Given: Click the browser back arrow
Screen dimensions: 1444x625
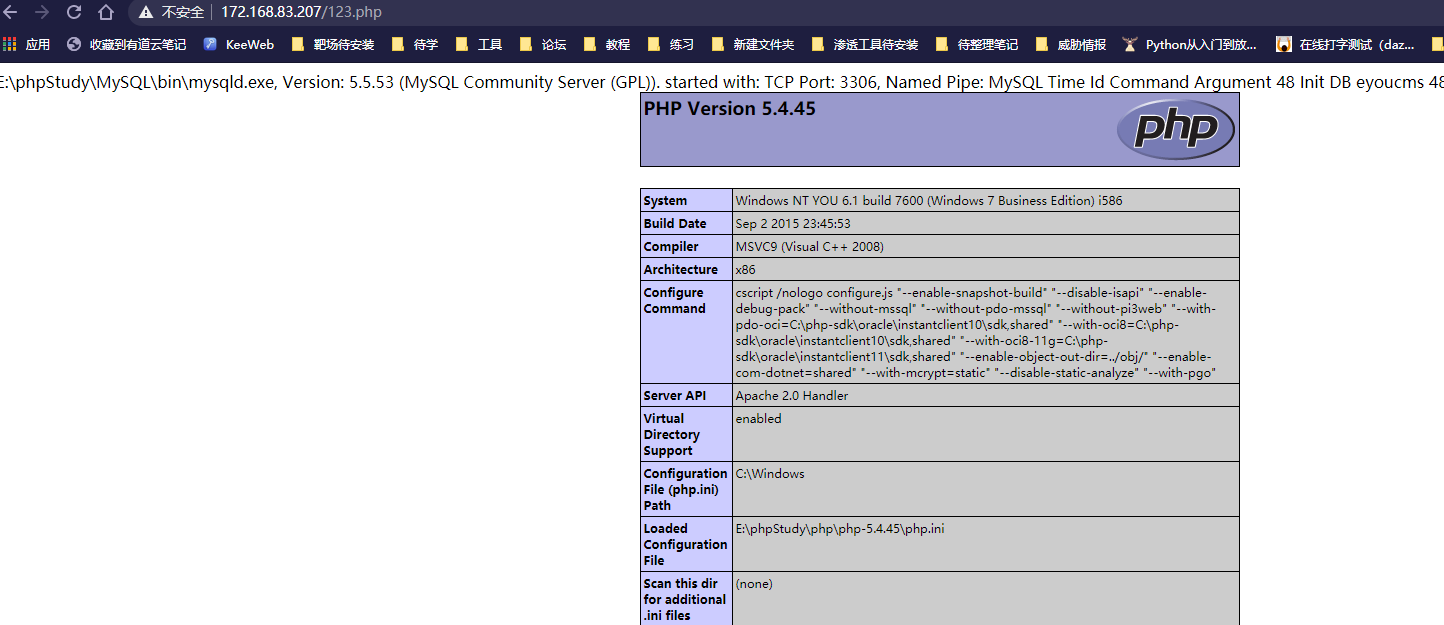Looking at the screenshot, I should [x=11, y=12].
